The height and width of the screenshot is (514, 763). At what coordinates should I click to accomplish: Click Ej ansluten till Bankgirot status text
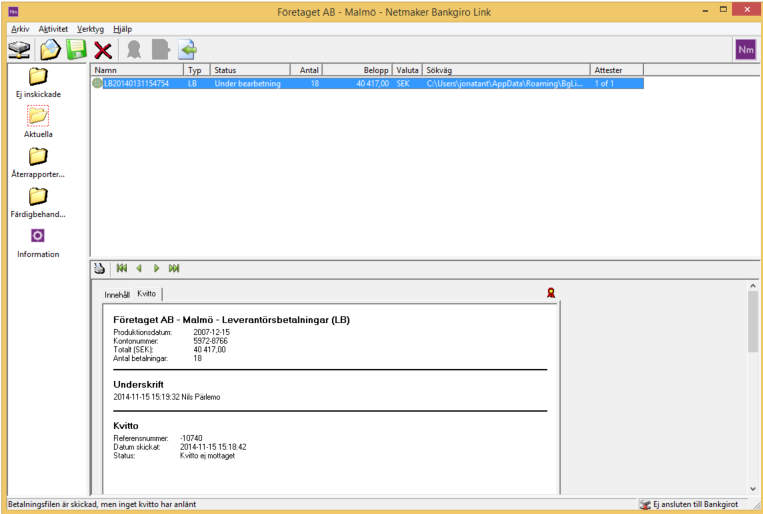tap(695, 504)
